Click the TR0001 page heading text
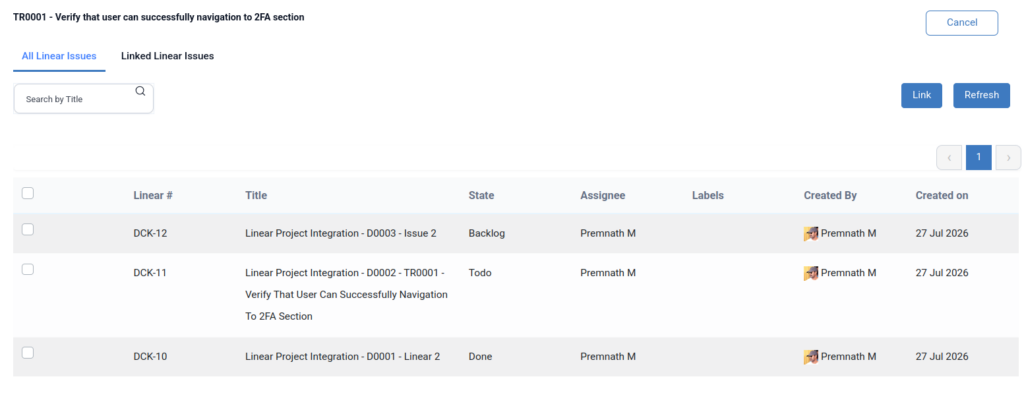Viewport: 1024px width, 410px height. tap(159, 18)
